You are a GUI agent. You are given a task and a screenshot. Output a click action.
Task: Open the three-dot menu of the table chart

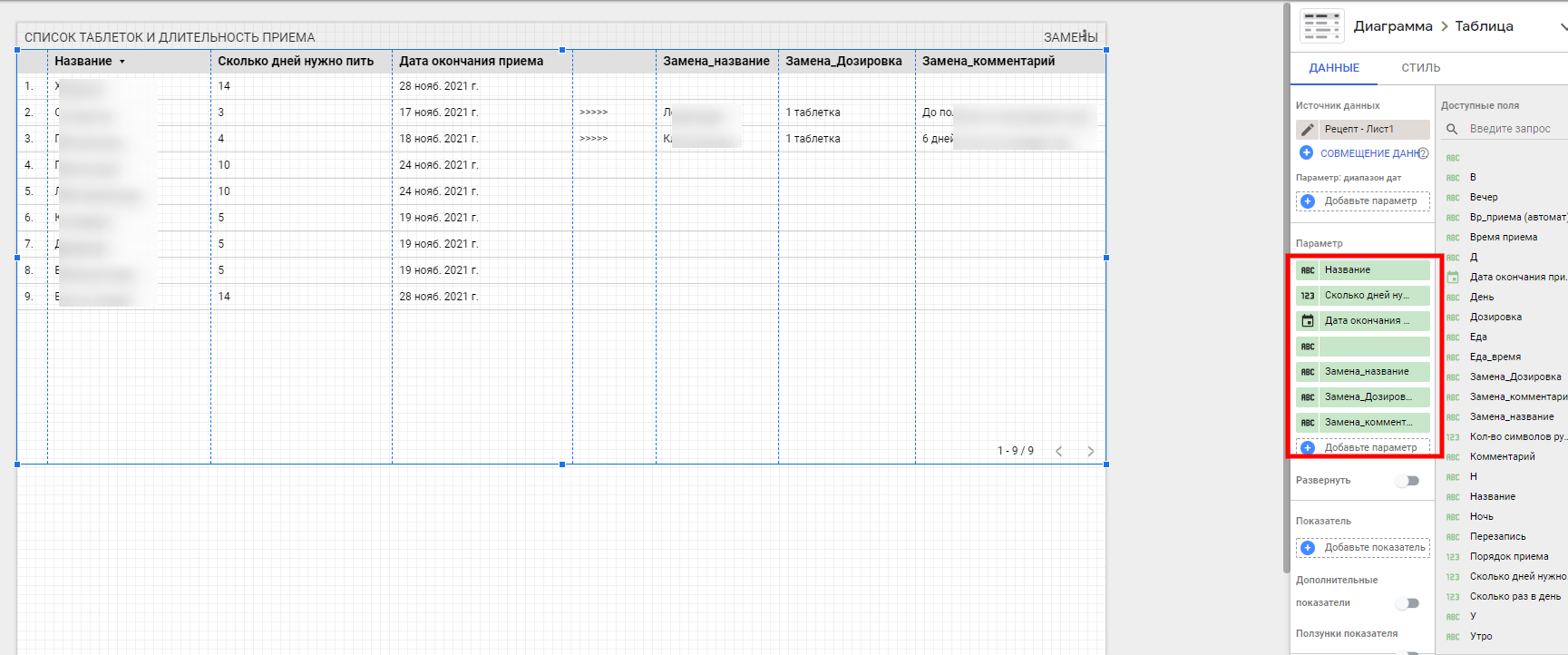pos(1084,34)
